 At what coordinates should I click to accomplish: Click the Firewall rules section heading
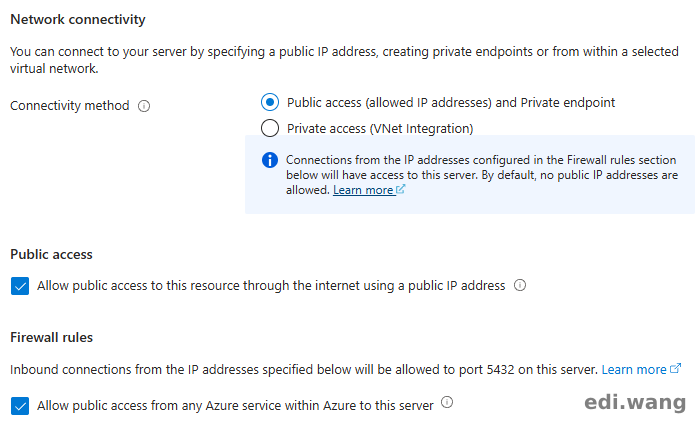coord(51,338)
